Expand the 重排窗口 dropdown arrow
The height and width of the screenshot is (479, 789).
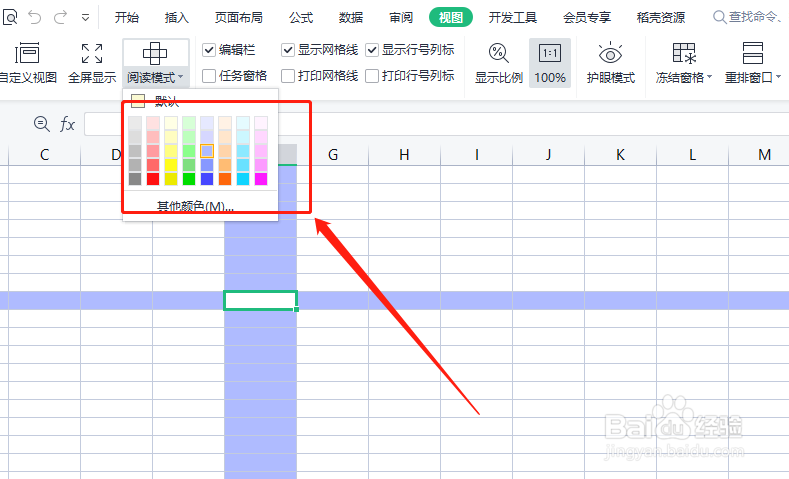click(x=778, y=77)
